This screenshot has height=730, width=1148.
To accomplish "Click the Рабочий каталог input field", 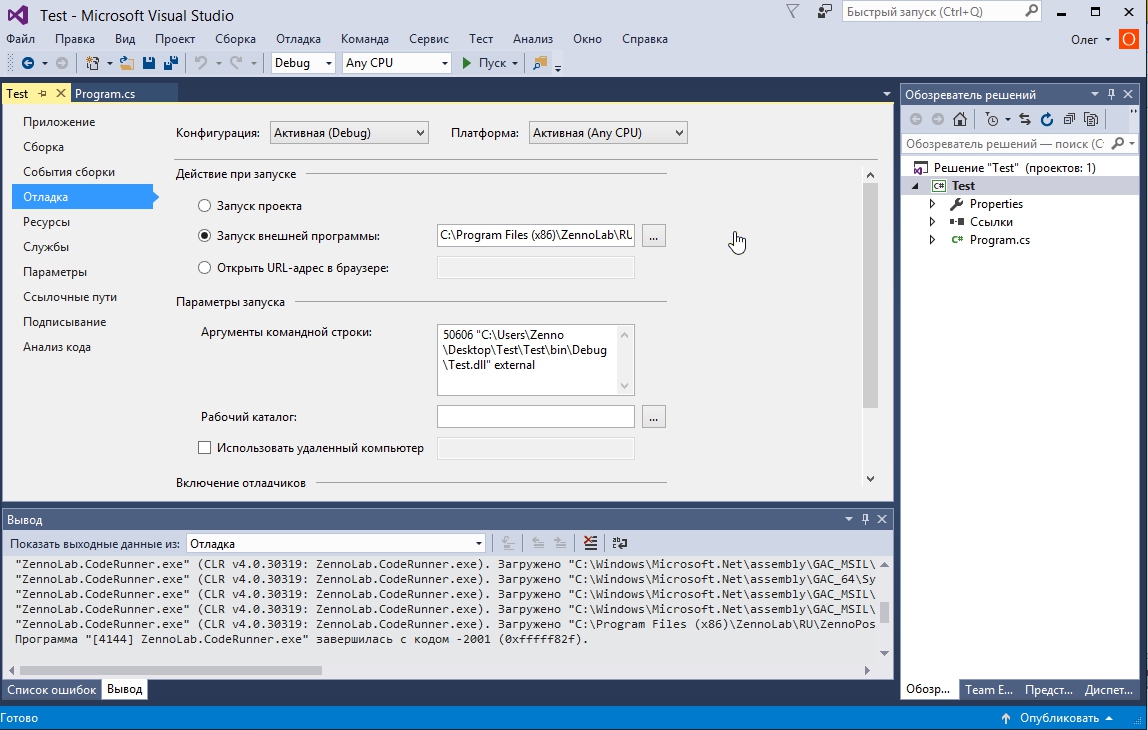I will click(536, 417).
